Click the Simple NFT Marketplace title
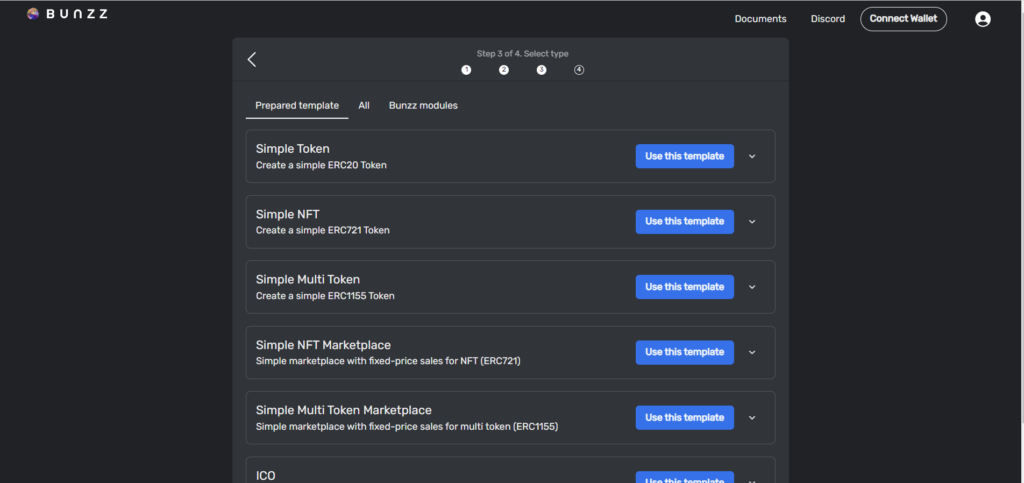This screenshot has height=483, width=1024. coord(323,345)
